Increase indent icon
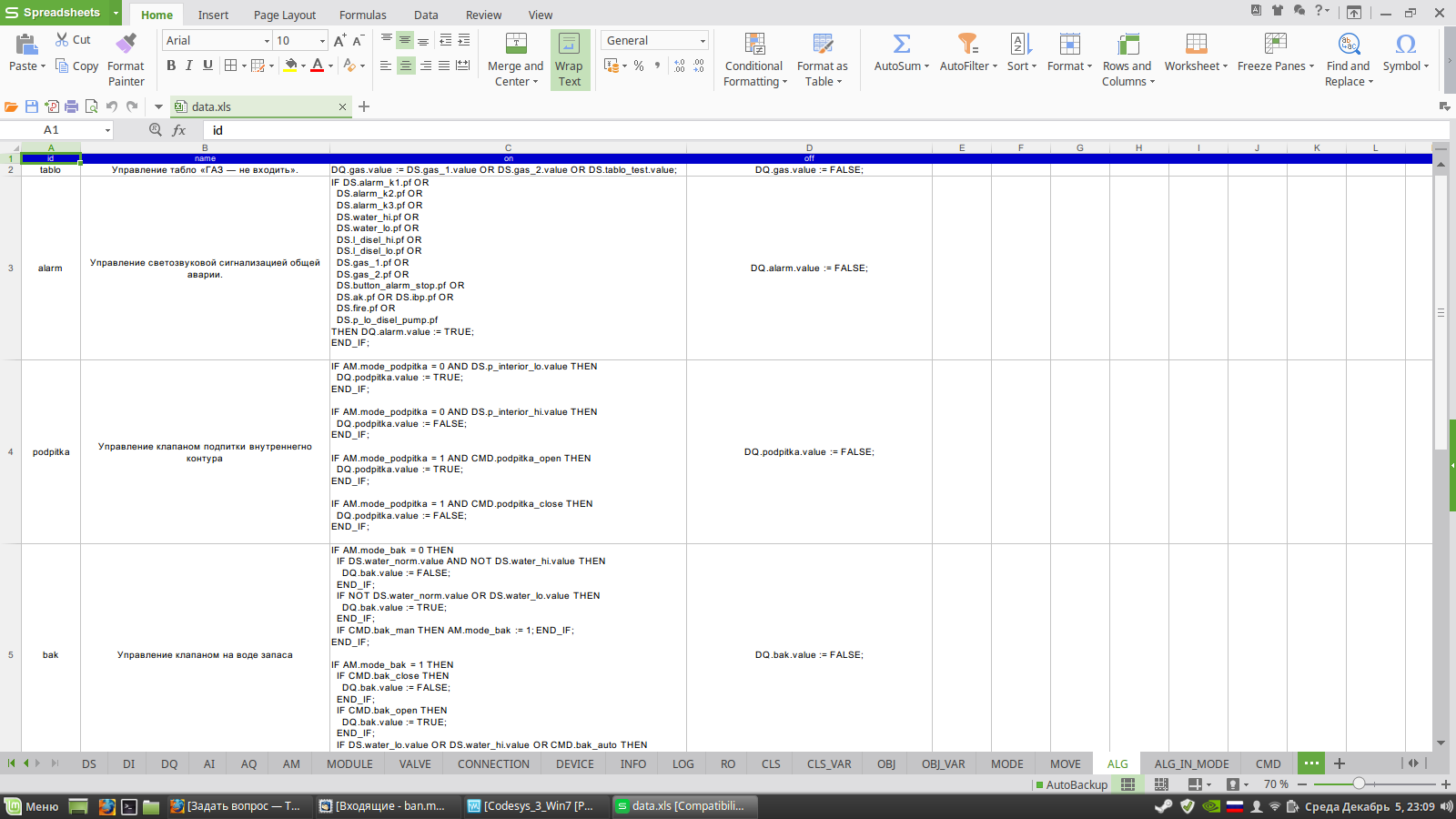The height and width of the screenshot is (819, 1456). coord(464,40)
